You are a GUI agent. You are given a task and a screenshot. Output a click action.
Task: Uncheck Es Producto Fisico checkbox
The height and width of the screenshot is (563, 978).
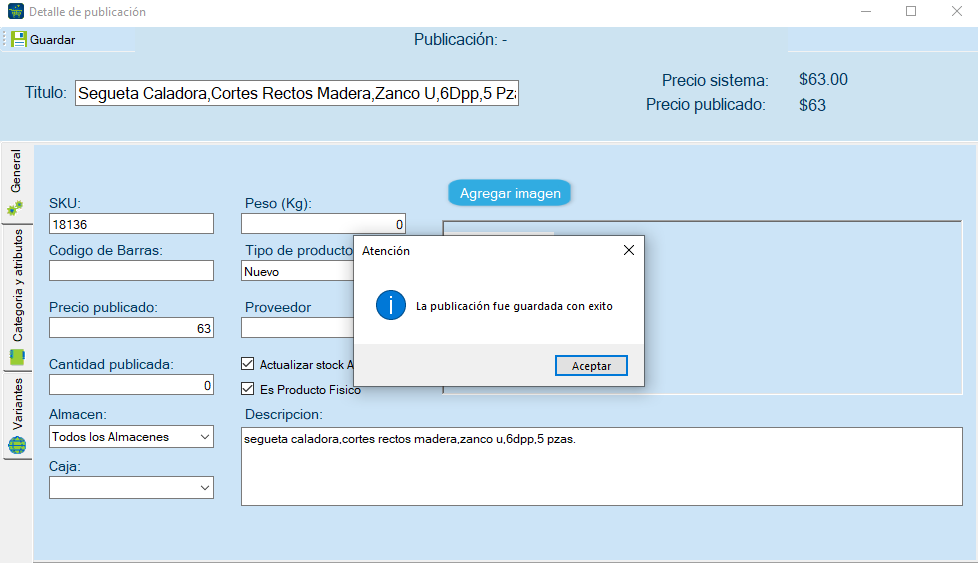[248, 389]
